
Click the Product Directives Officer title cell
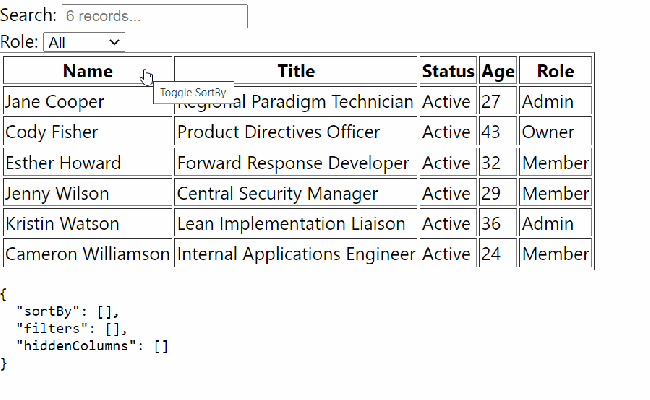click(296, 132)
